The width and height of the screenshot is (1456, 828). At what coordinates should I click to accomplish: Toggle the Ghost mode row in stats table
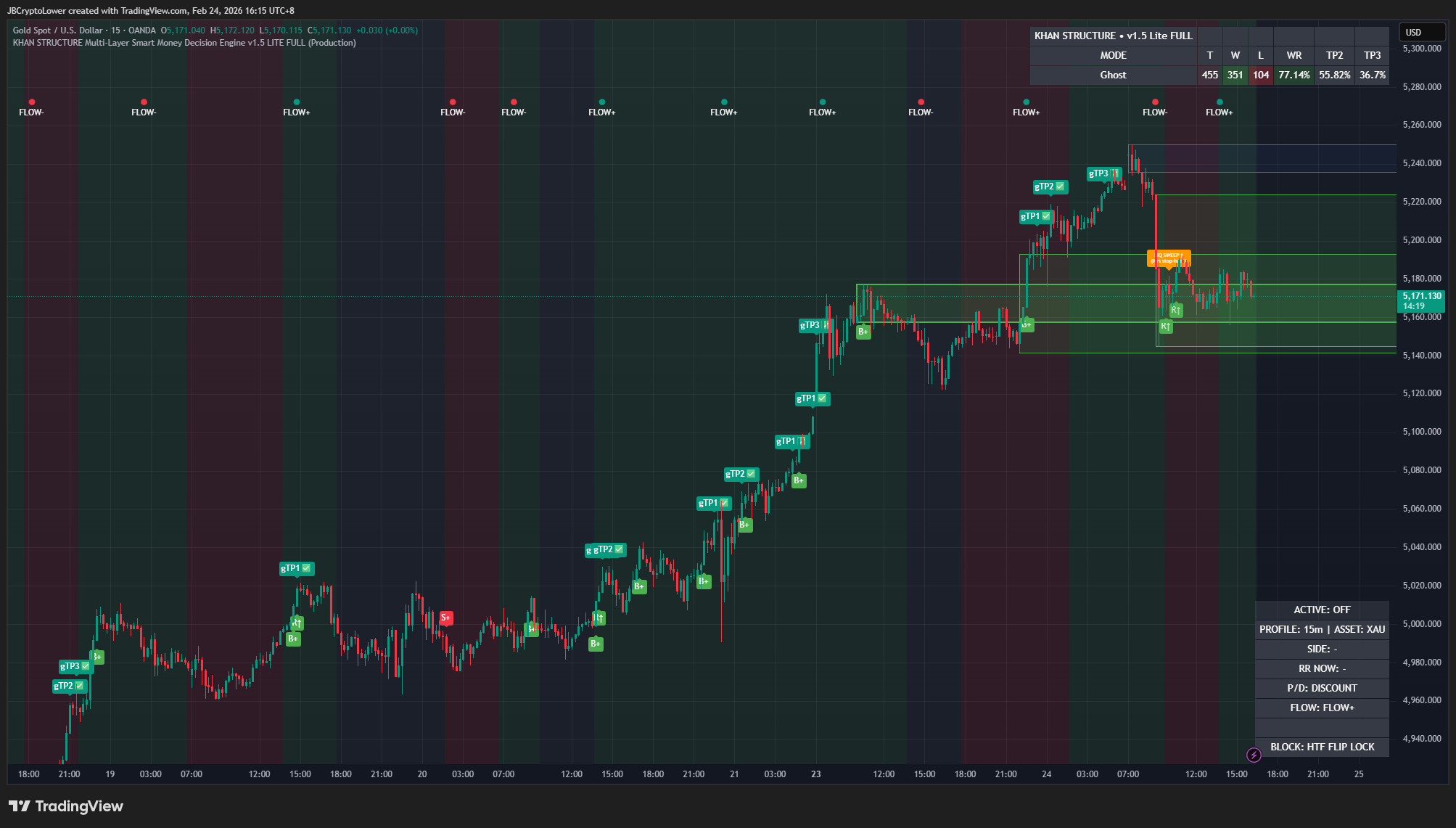(1113, 75)
